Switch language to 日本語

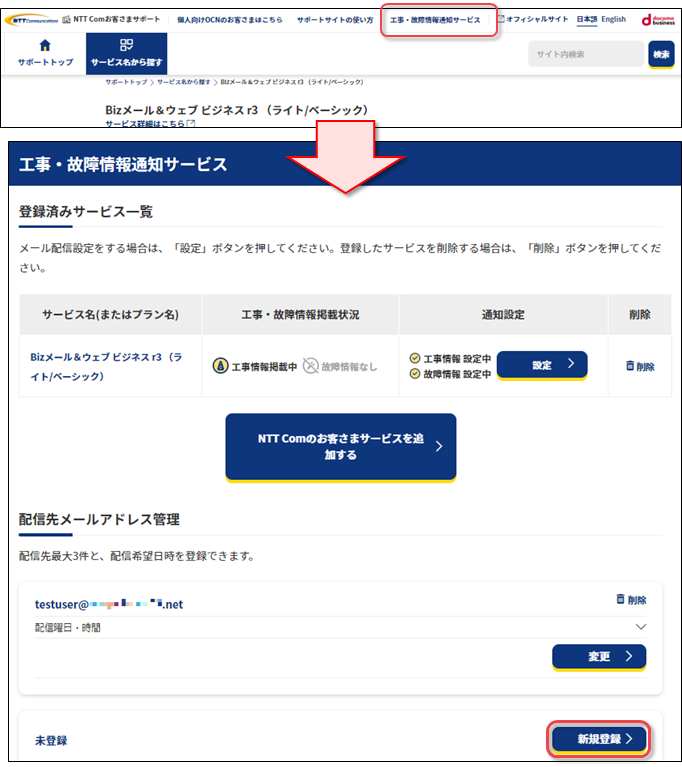pos(587,19)
